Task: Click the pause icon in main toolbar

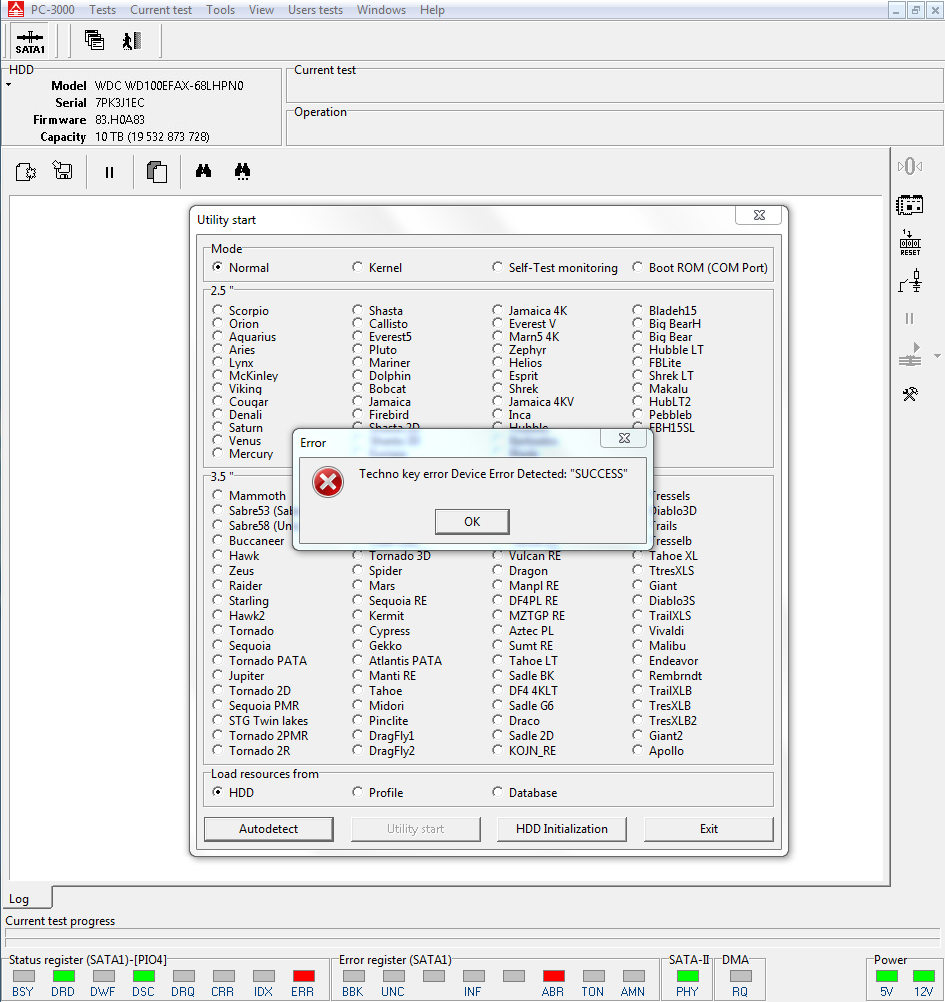Action: pos(109,172)
